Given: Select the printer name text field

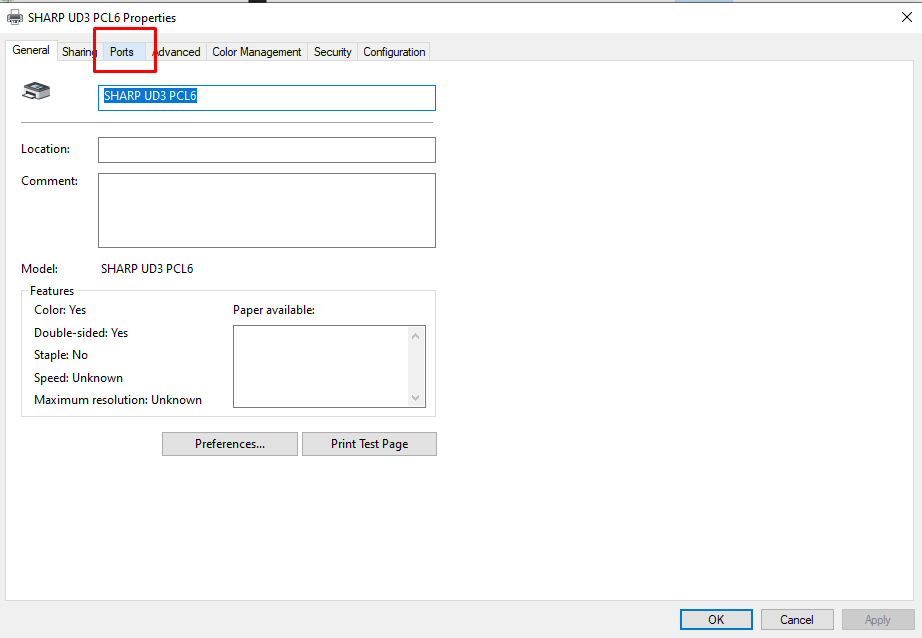Looking at the screenshot, I should [x=266, y=97].
